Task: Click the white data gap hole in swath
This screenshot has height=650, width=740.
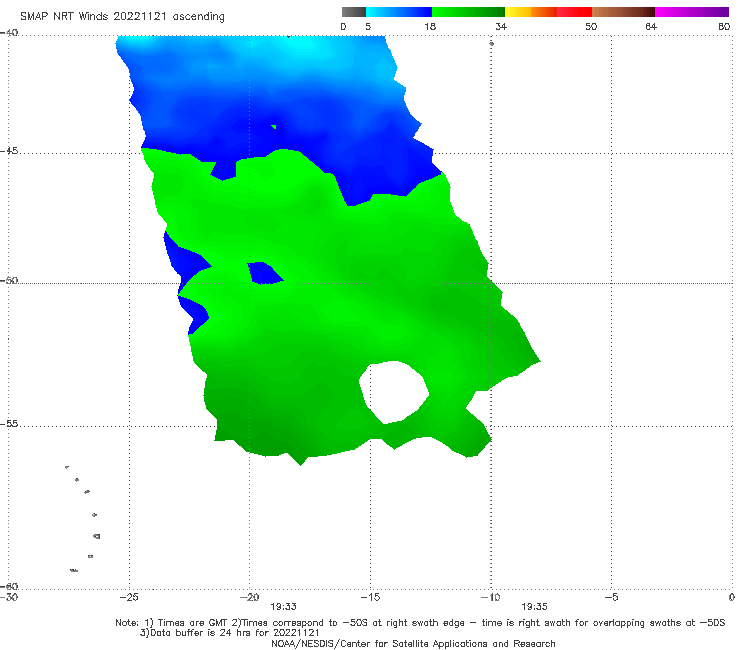Action: [394, 392]
